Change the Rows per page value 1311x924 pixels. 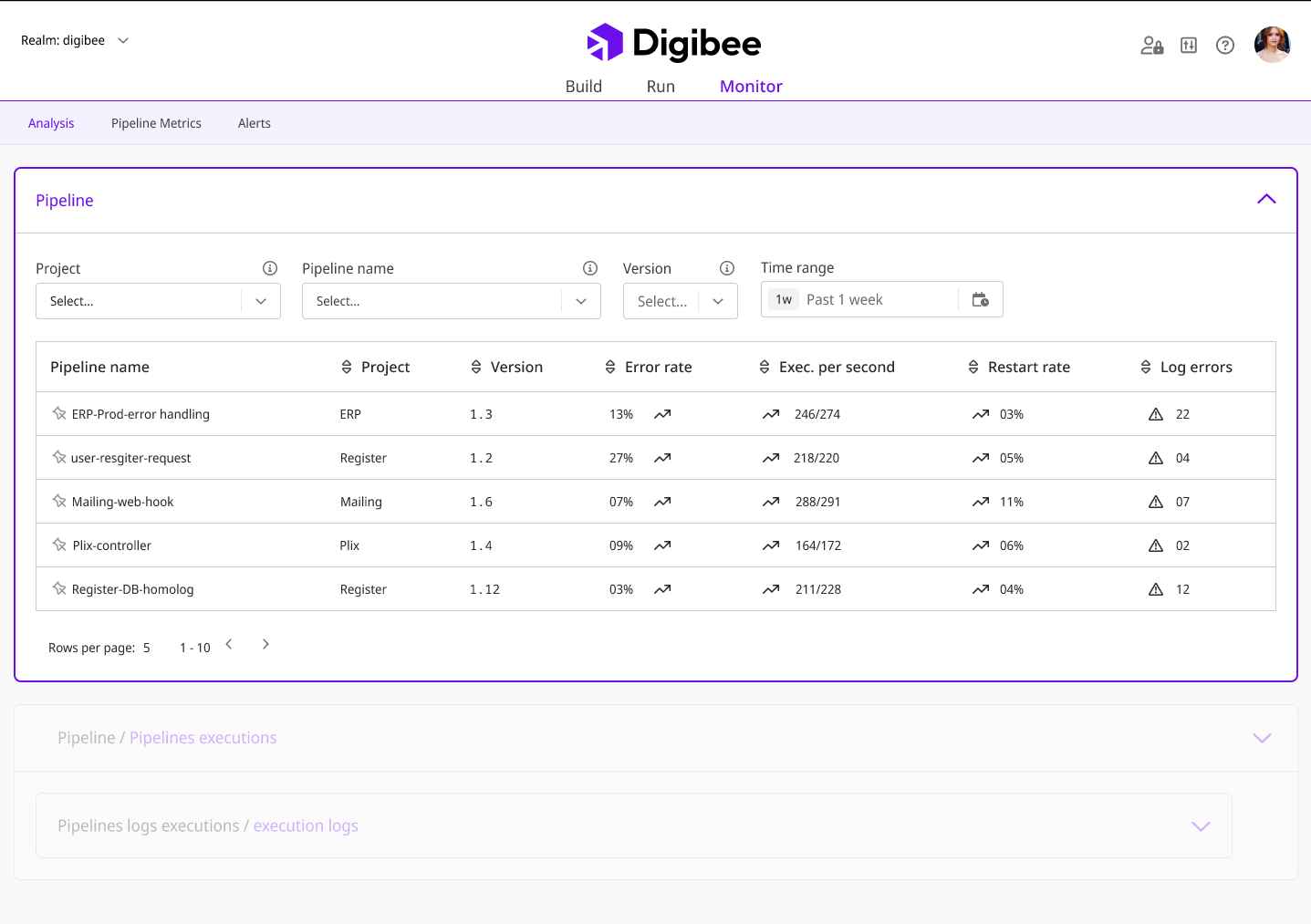[x=147, y=648]
